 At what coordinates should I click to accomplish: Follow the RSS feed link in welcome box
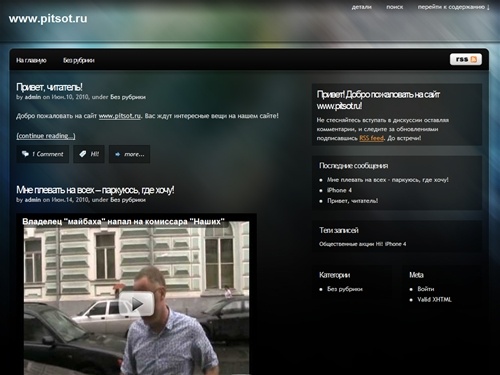pyautogui.click(x=371, y=138)
